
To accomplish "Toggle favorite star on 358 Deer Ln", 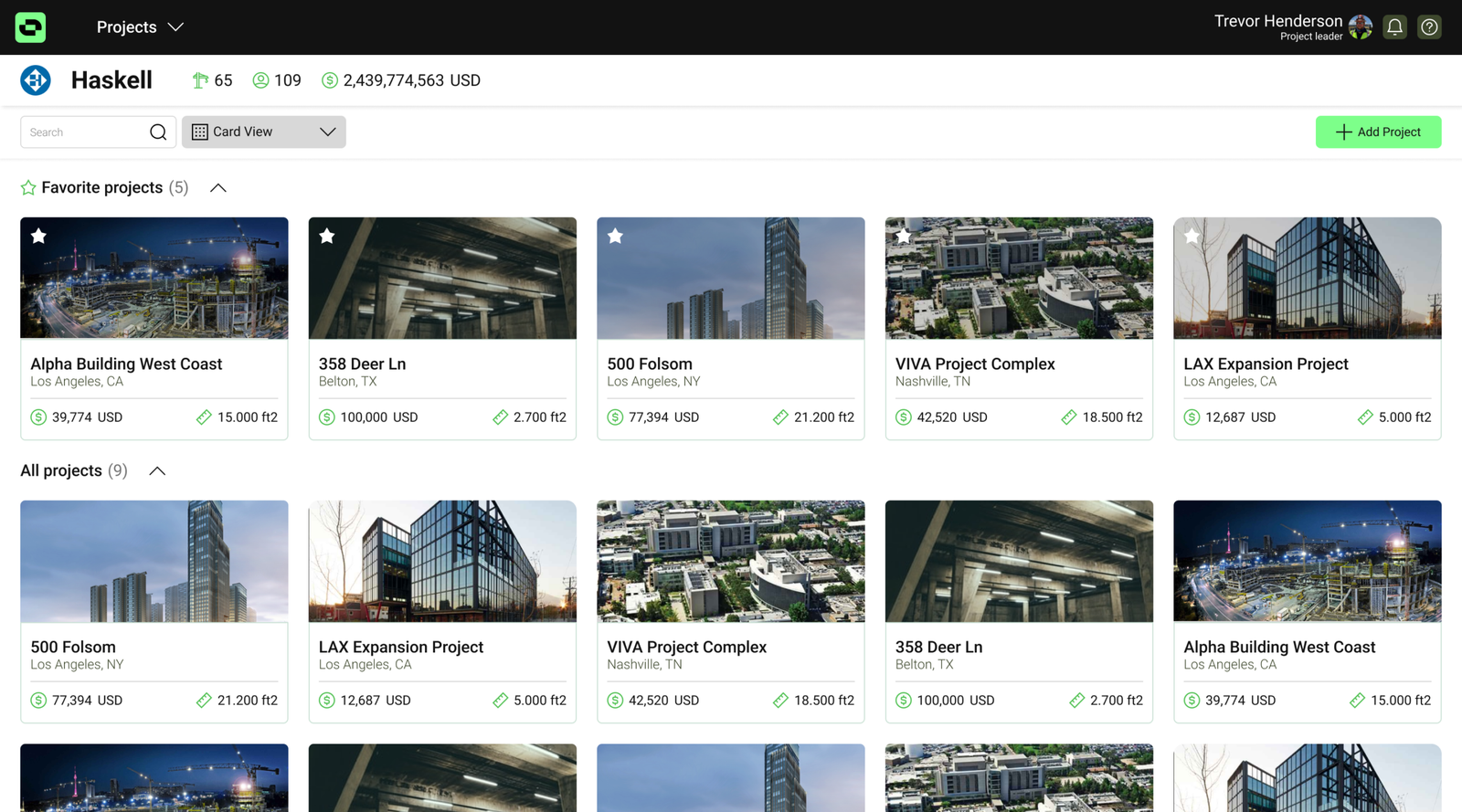I will (327, 236).
